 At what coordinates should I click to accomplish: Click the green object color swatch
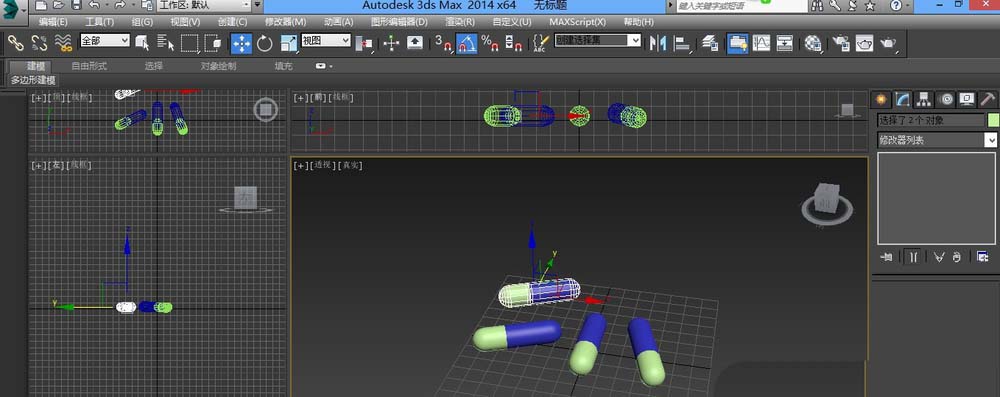click(x=993, y=120)
